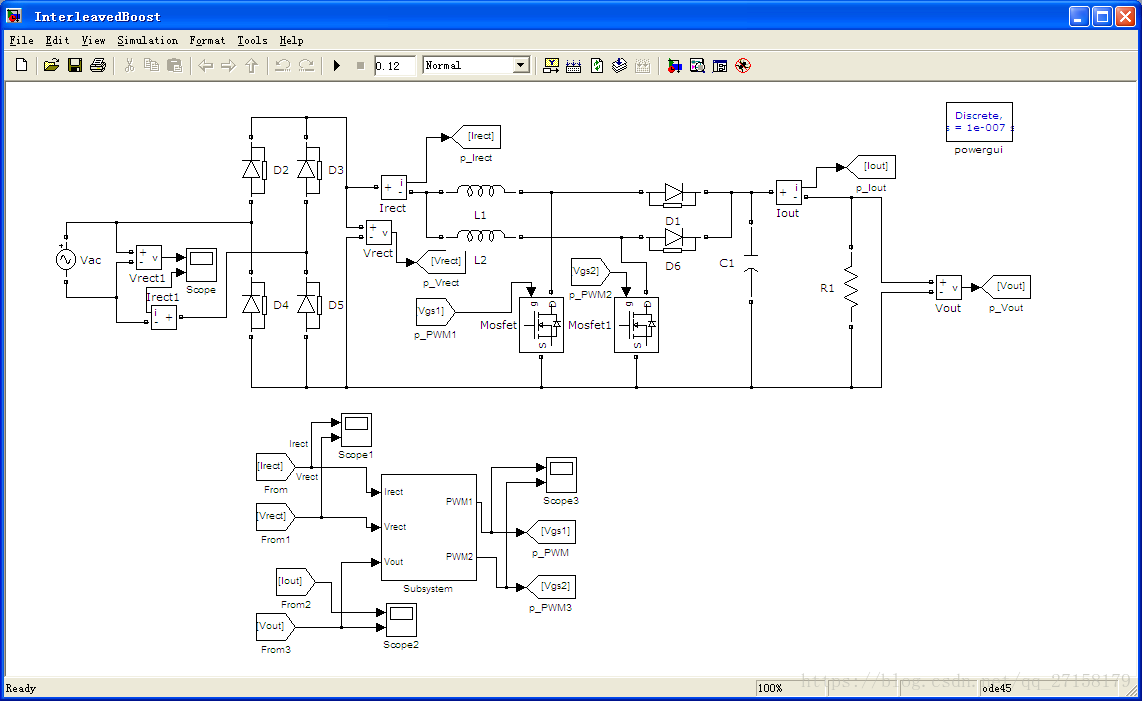The width and height of the screenshot is (1142, 701).
Task: Open the Format menu
Action: (207, 41)
